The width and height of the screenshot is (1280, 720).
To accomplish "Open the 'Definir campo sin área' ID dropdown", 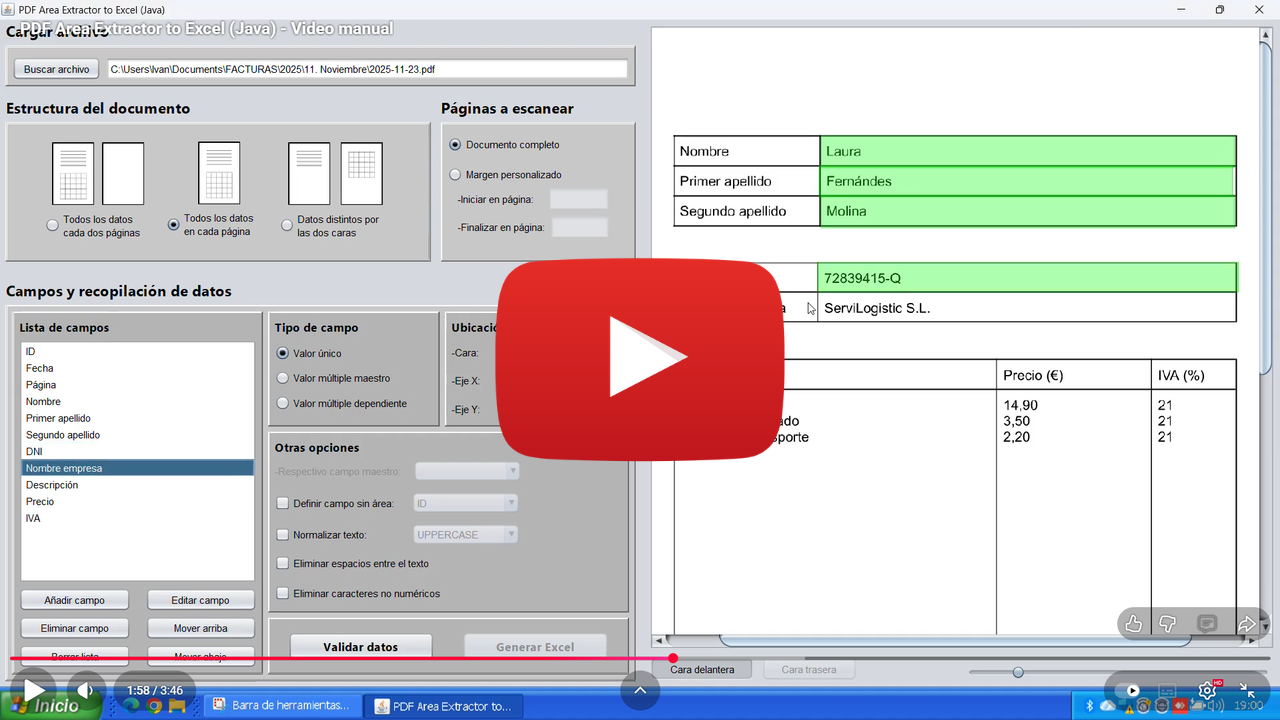I will click(x=467, y=503).
